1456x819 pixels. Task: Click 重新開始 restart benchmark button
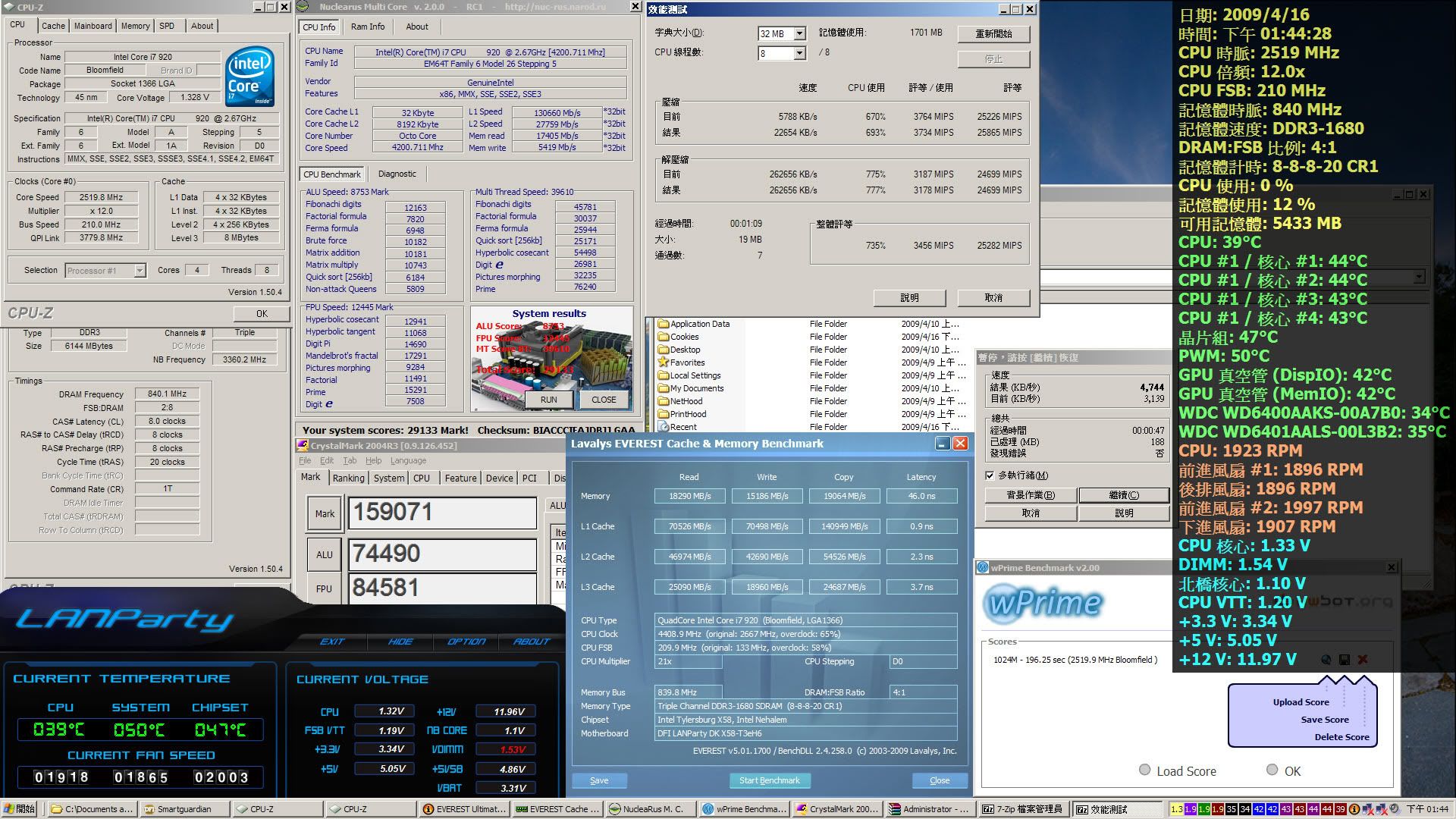click(x=993, y=34)
